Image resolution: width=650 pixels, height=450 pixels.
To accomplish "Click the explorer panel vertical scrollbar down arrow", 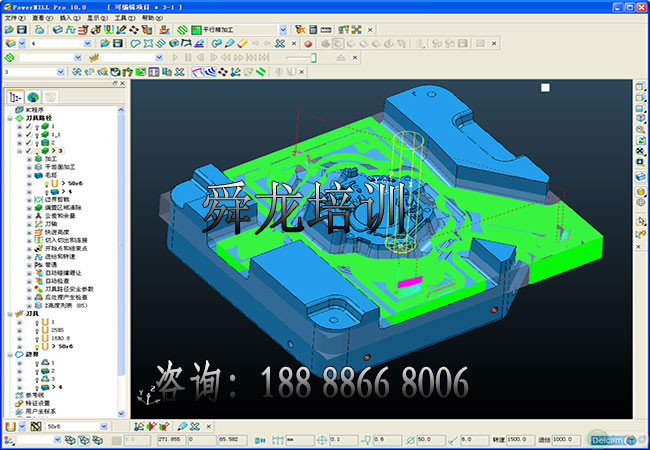I will (121, 413).
